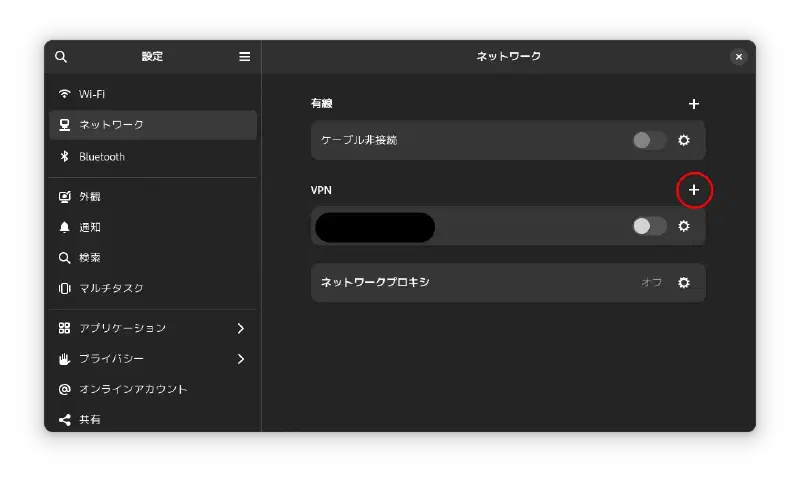Add a wired connection using plus icon

[693, 104]
